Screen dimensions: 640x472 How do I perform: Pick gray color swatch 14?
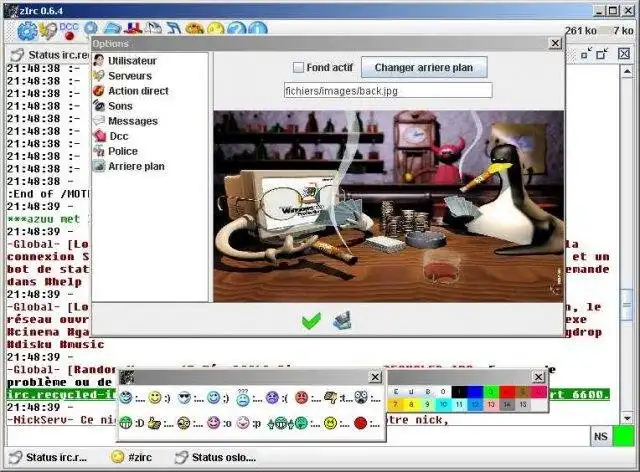click(507, 405)
